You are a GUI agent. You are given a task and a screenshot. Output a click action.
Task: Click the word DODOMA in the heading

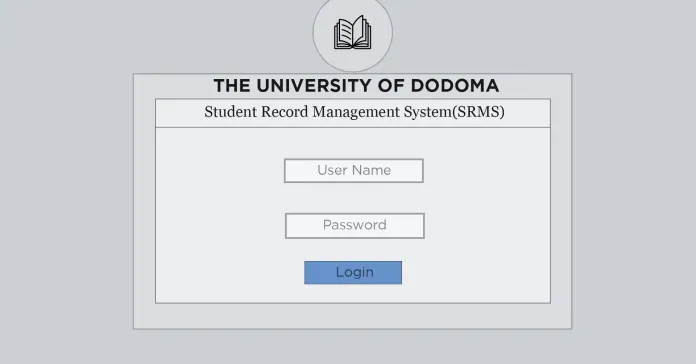(455, 86)
